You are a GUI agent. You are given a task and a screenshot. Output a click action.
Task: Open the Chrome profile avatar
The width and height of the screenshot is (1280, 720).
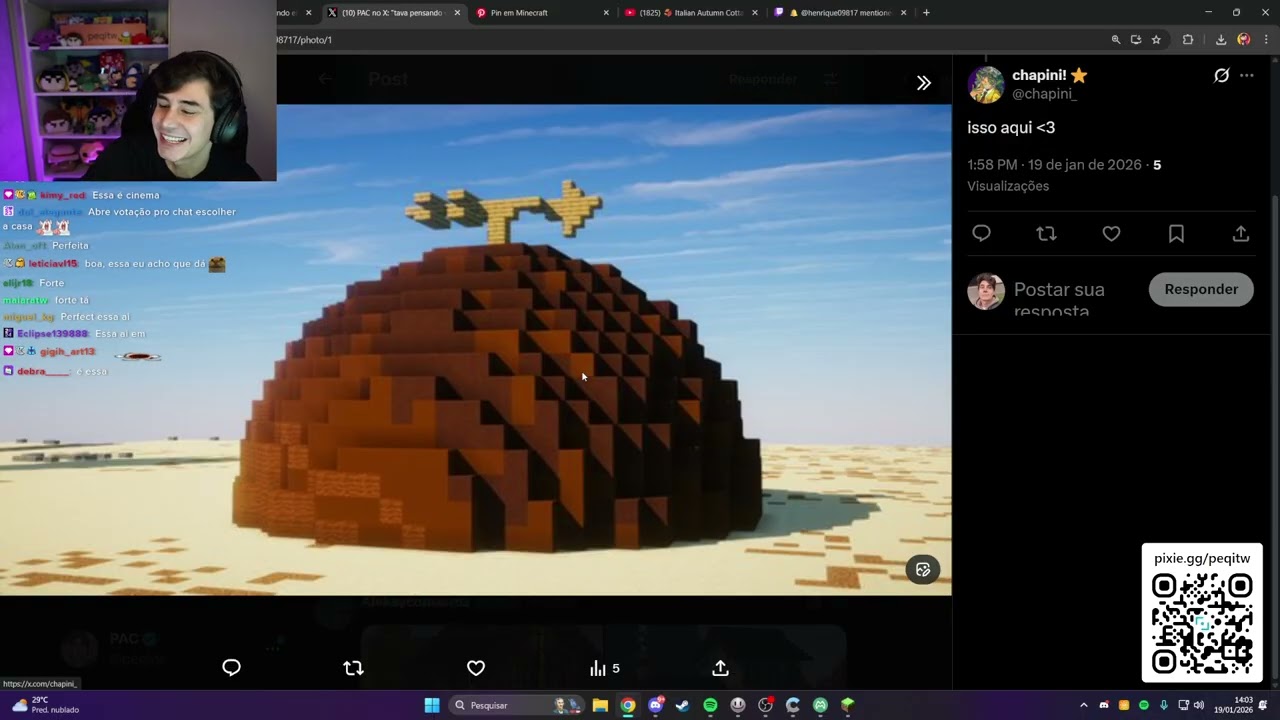coord(1243,40)
